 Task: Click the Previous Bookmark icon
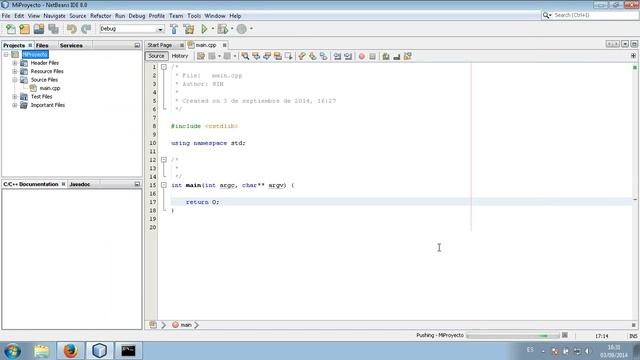click(301, 56)
